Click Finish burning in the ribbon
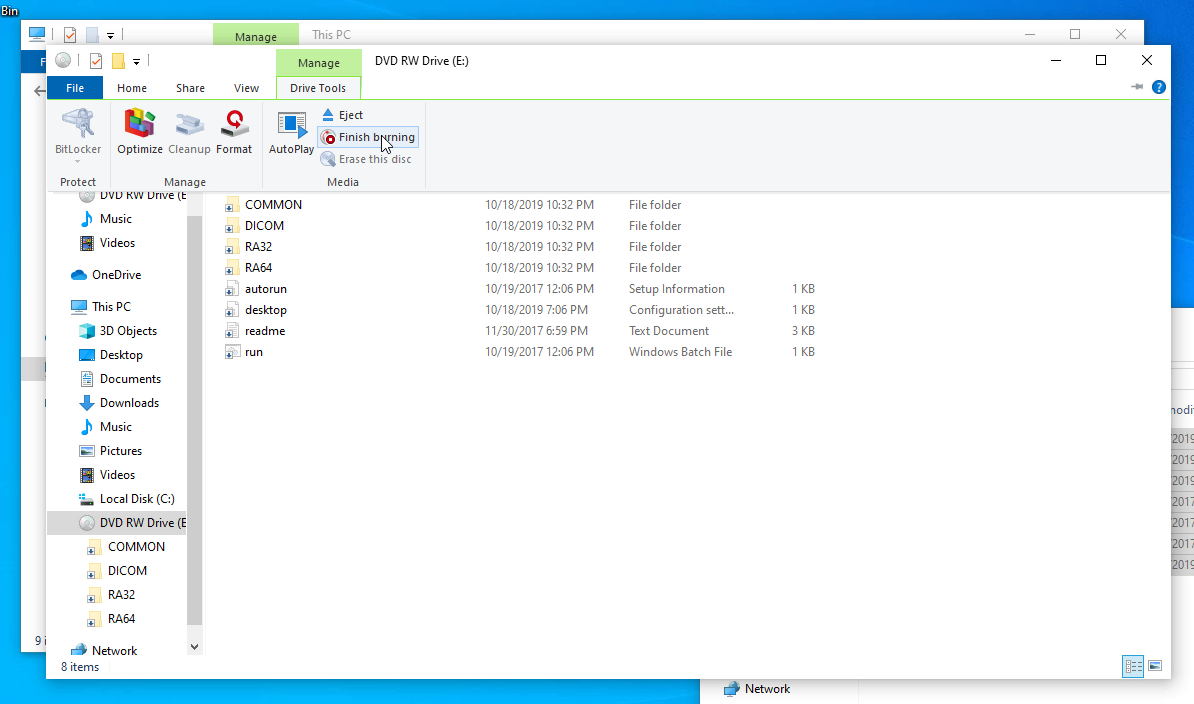The image size is (1194, 704). pos(368,137)
